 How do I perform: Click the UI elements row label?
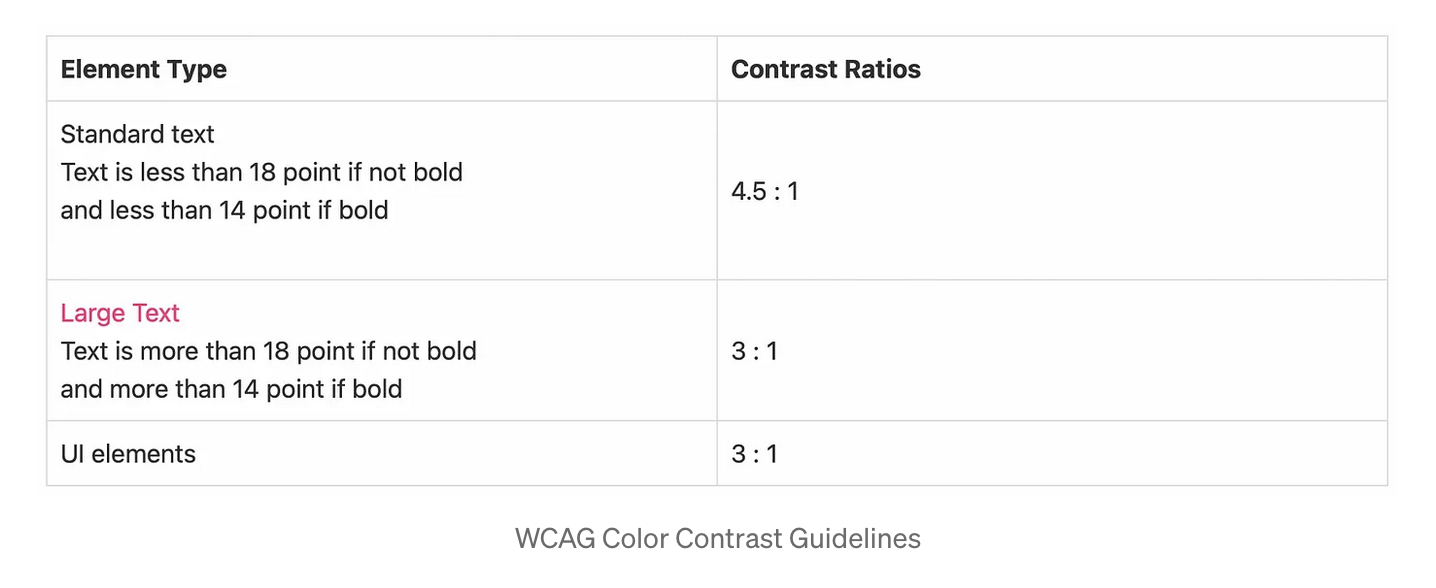(128, 454)
